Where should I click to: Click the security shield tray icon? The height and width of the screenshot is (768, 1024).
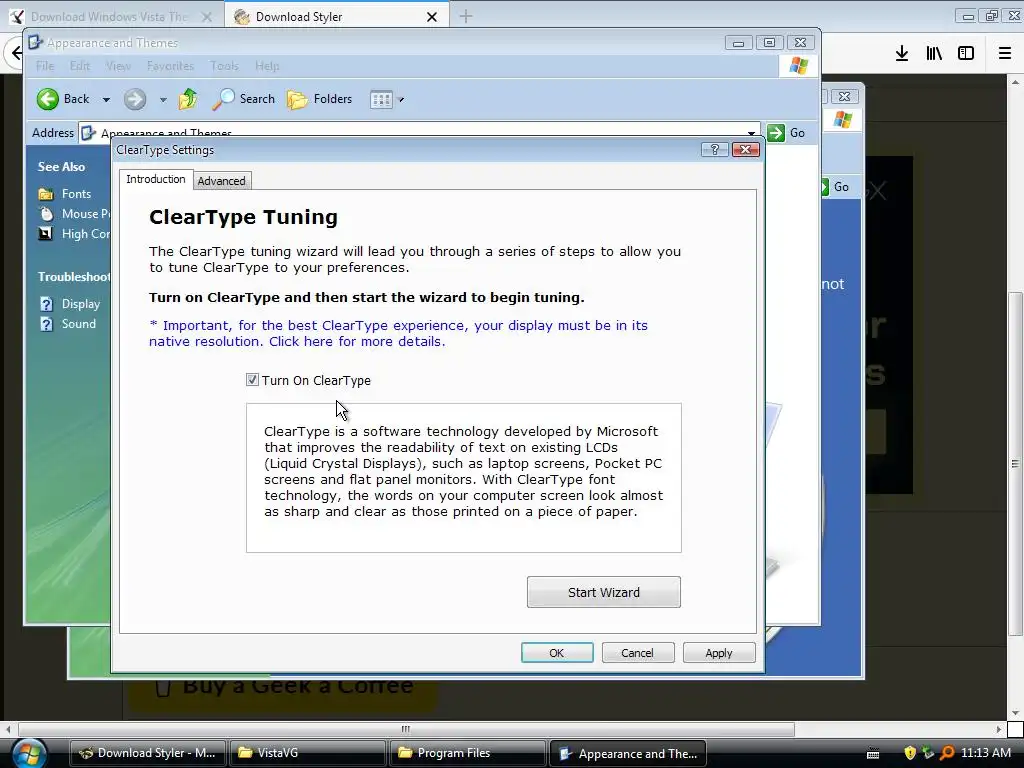pos(910,753)
